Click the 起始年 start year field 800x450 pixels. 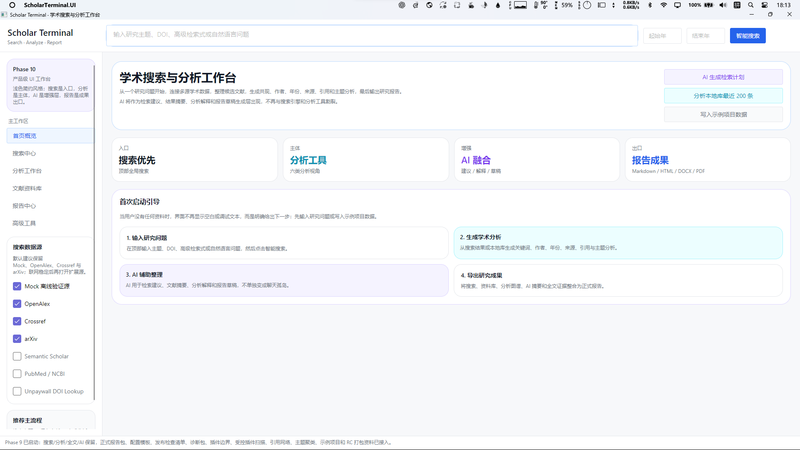pyautogui.click(x=662, y=36)
